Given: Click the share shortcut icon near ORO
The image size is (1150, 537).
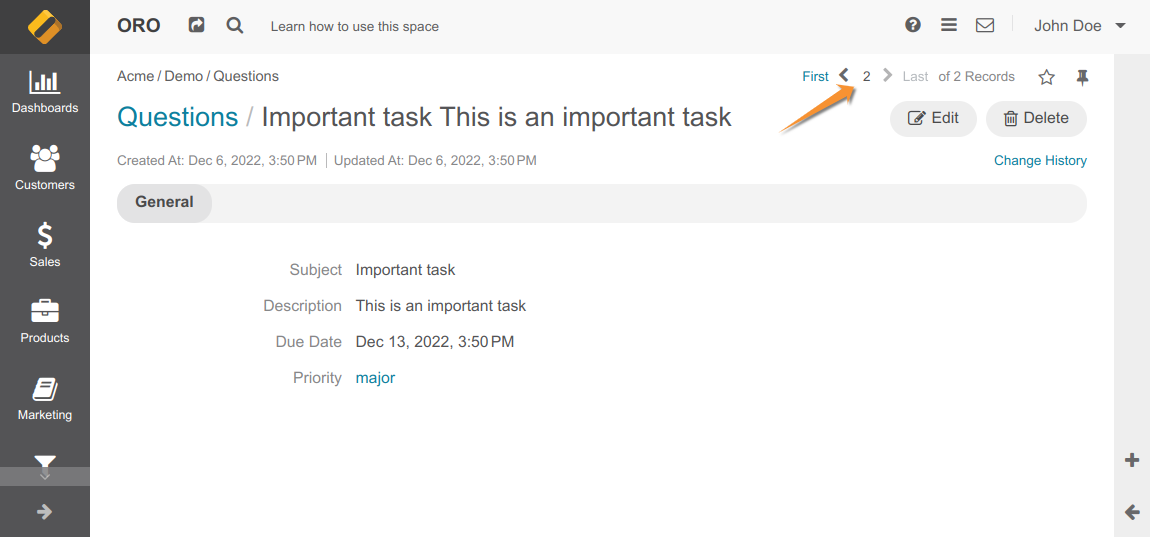Looking at the screenshot, I should 197,25.
